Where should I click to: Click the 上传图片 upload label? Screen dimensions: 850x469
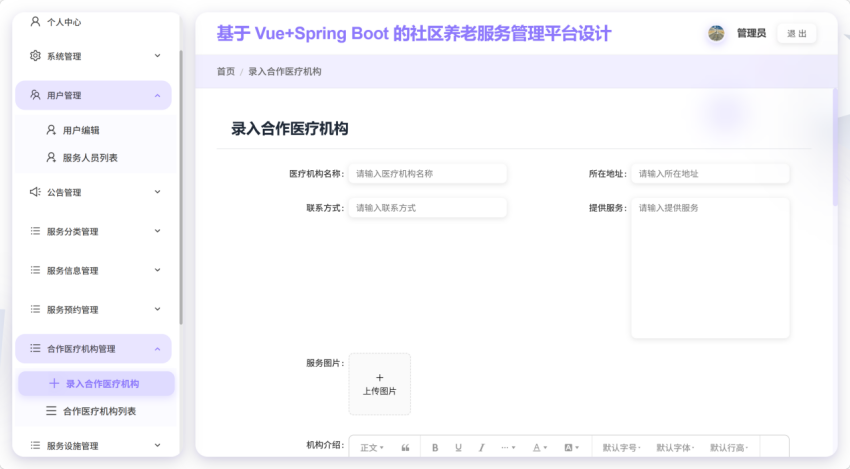click(x=379, y=391)
